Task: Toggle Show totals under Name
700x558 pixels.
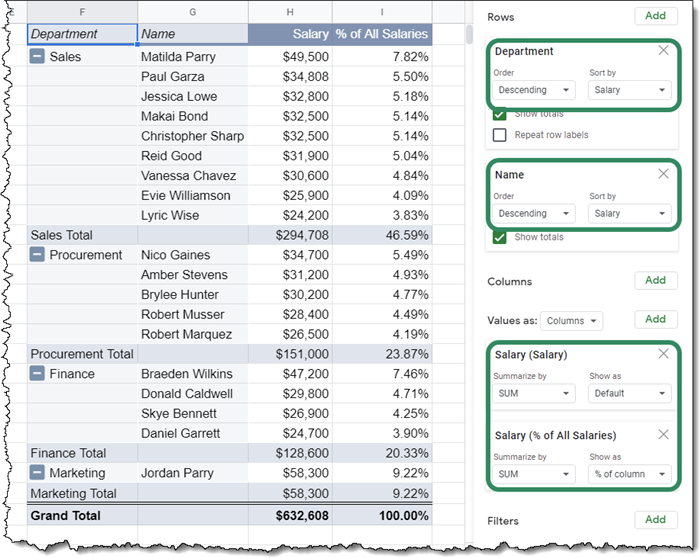Action: click(x=500, y=238)
